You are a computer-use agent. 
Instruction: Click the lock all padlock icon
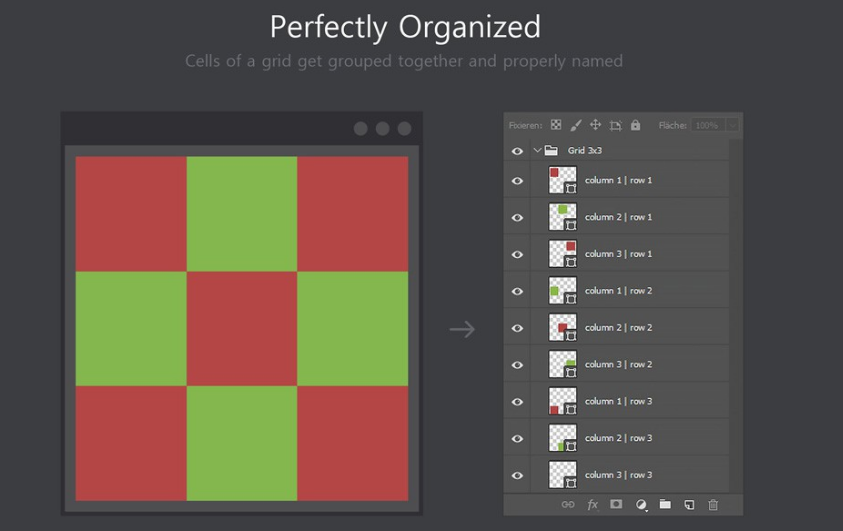[635, 125]
